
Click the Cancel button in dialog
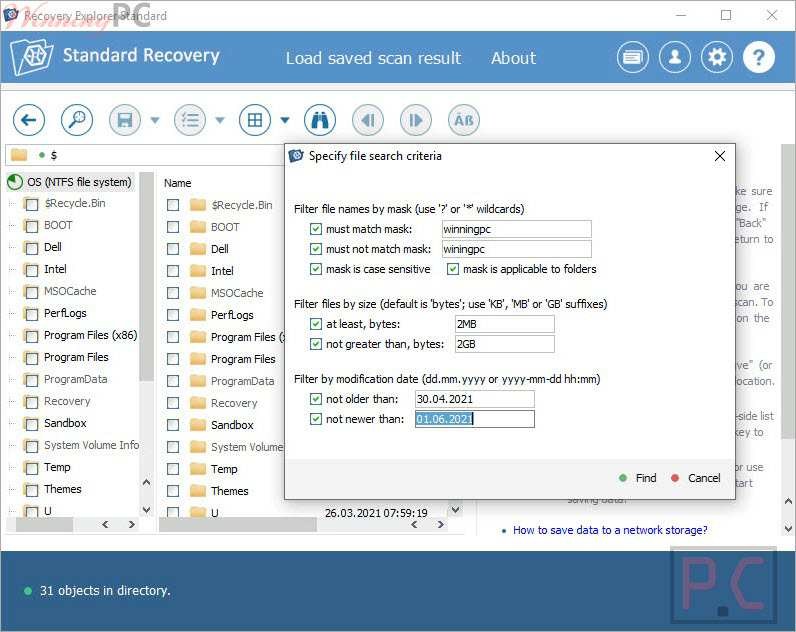click(696, 478)
